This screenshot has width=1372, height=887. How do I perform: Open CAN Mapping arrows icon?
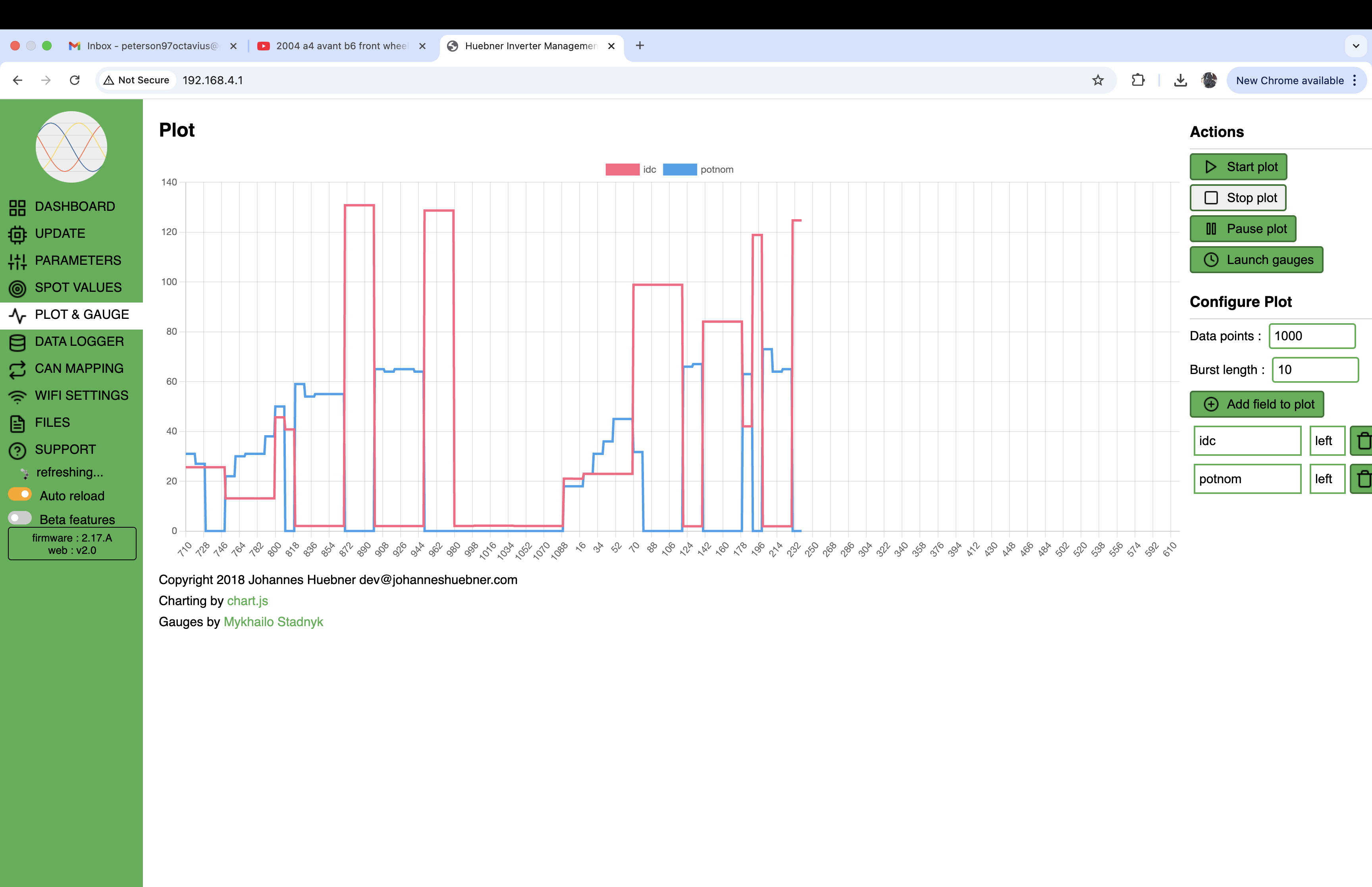pyautogui.click(x=17, y=369)
